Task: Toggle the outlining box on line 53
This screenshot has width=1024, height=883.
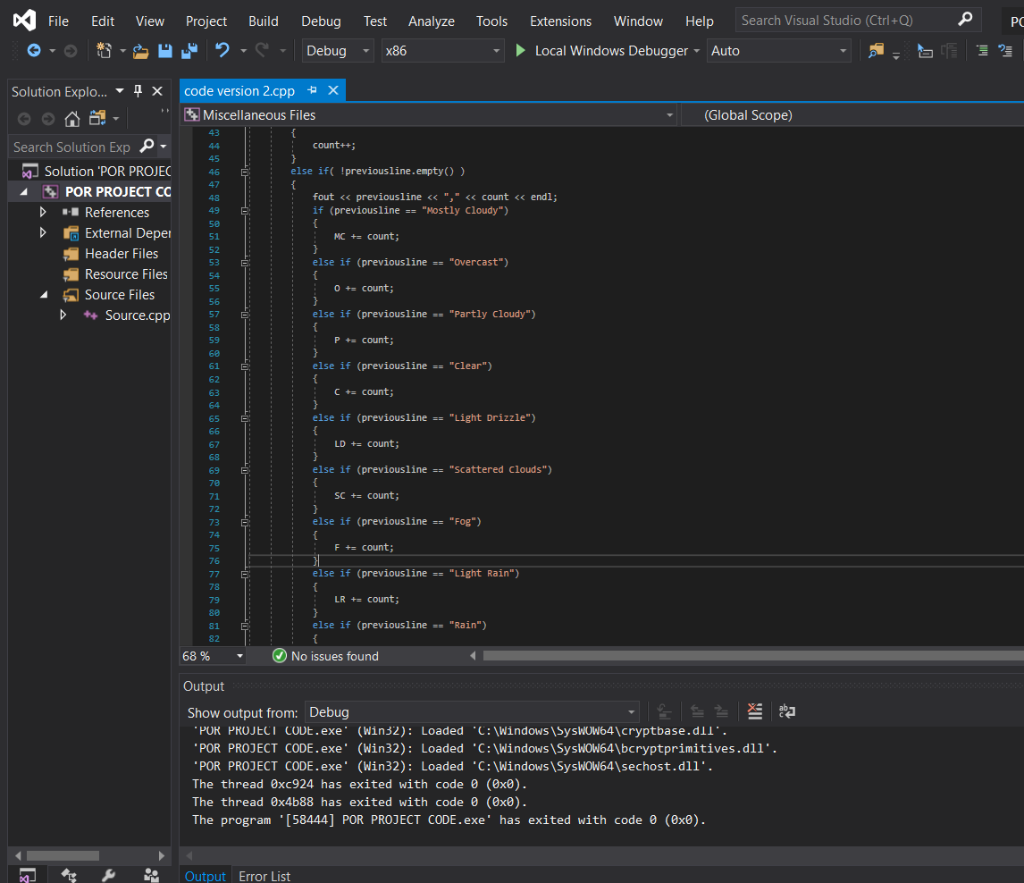Action: (243, 261)
